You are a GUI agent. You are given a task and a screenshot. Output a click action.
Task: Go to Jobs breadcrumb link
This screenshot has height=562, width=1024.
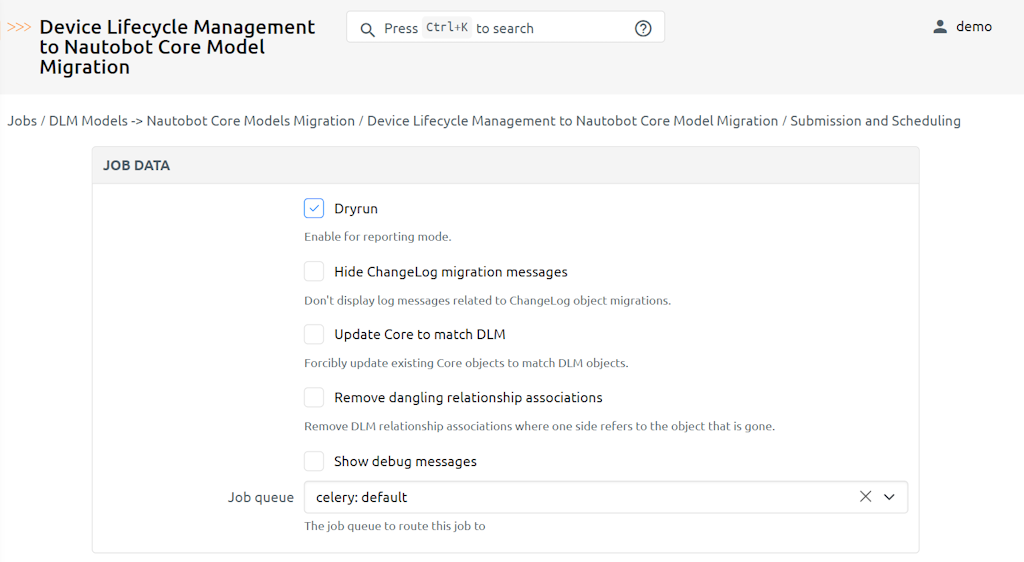click(22, 121)
